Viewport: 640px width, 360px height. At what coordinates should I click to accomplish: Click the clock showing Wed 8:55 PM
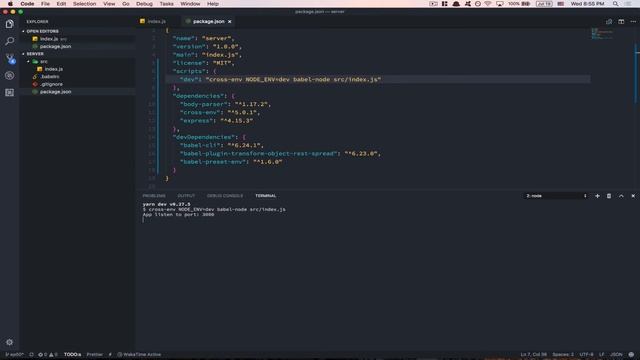pos(587,4)
